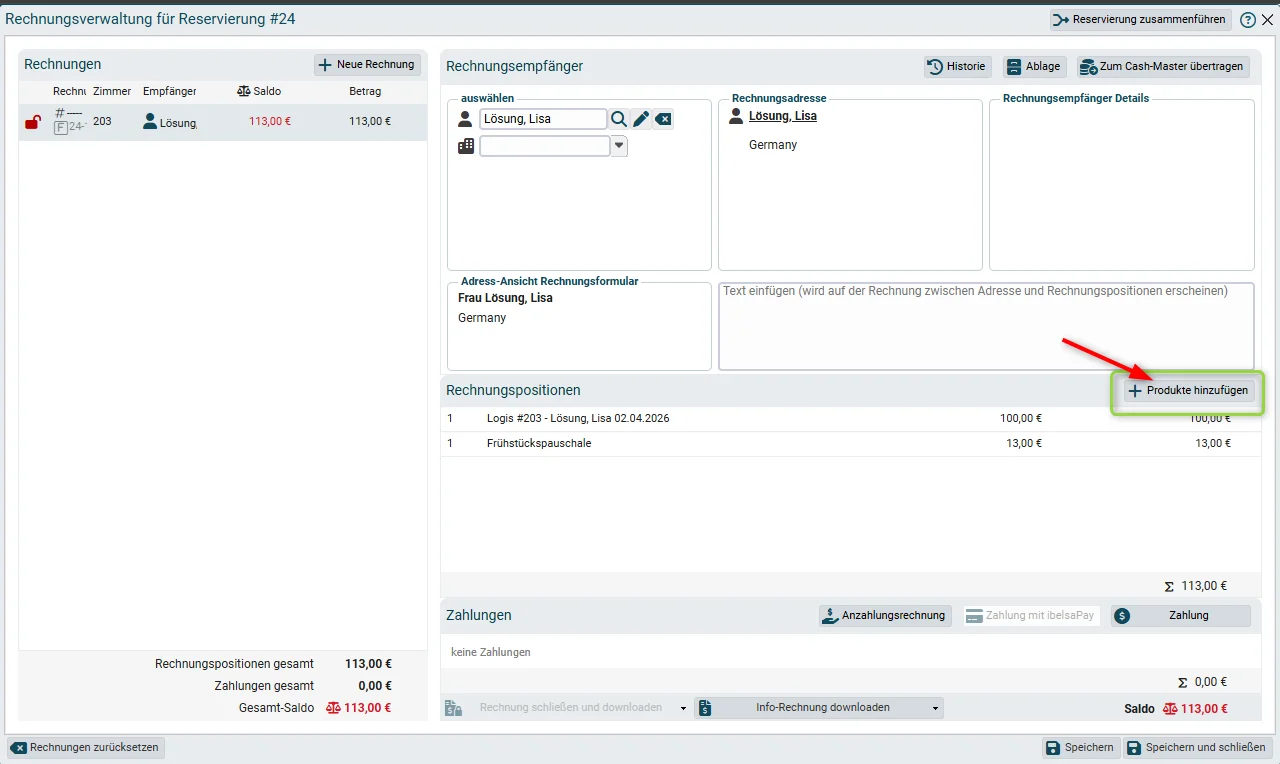Add products via Produkte hinzufügen

1189,391
